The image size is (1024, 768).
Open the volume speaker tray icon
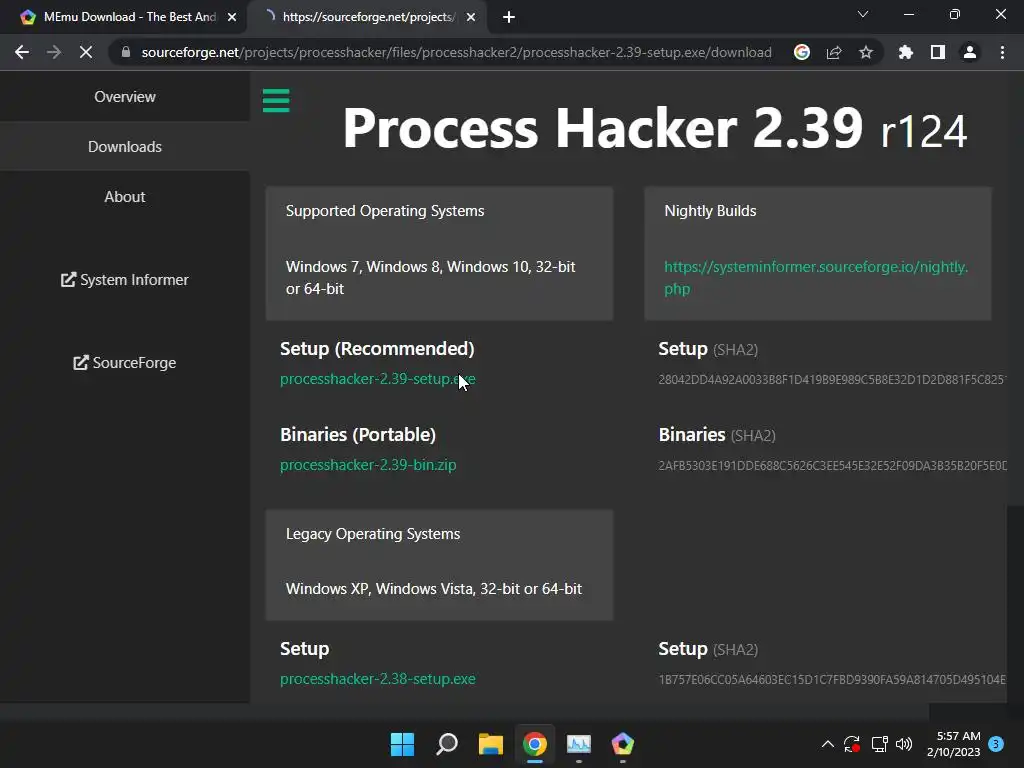904,744
